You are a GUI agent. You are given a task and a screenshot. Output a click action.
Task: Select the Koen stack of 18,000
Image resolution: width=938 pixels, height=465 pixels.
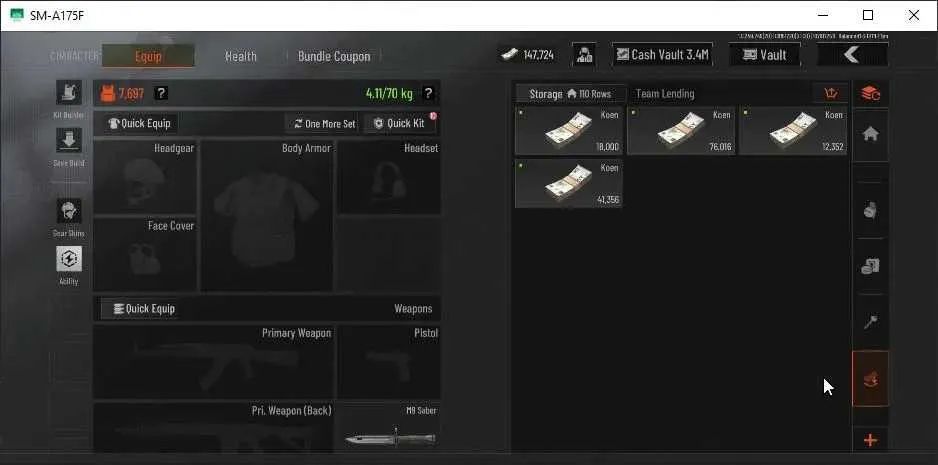click(x=569, y=131)
